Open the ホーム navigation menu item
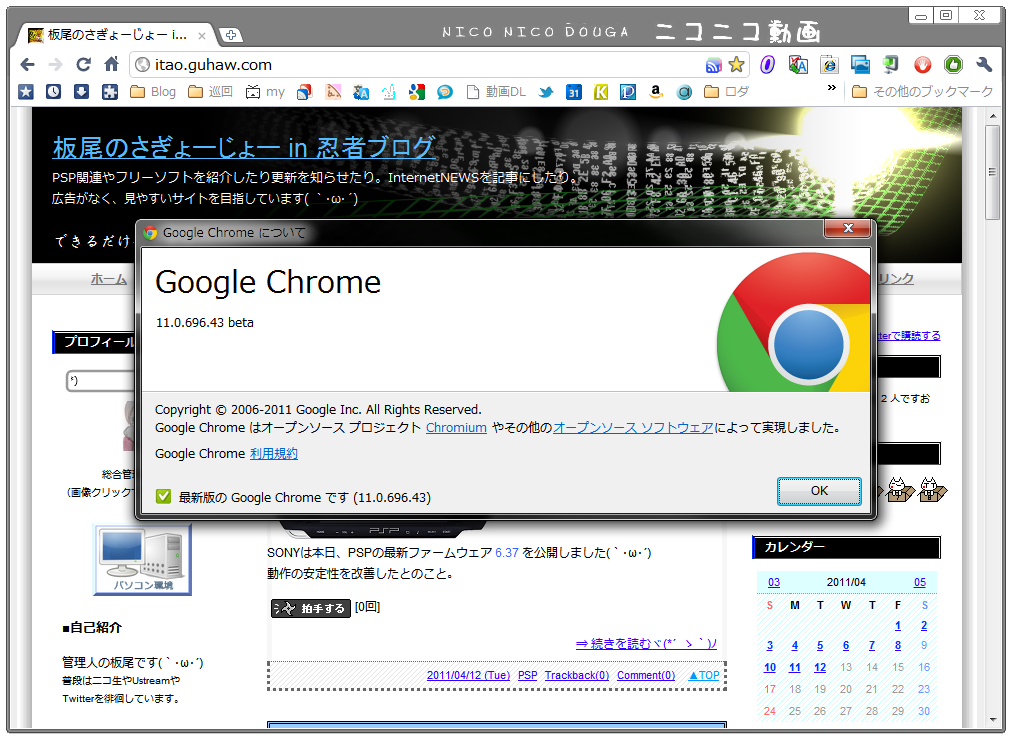The image size is (1014, 742). click(108, 279)
